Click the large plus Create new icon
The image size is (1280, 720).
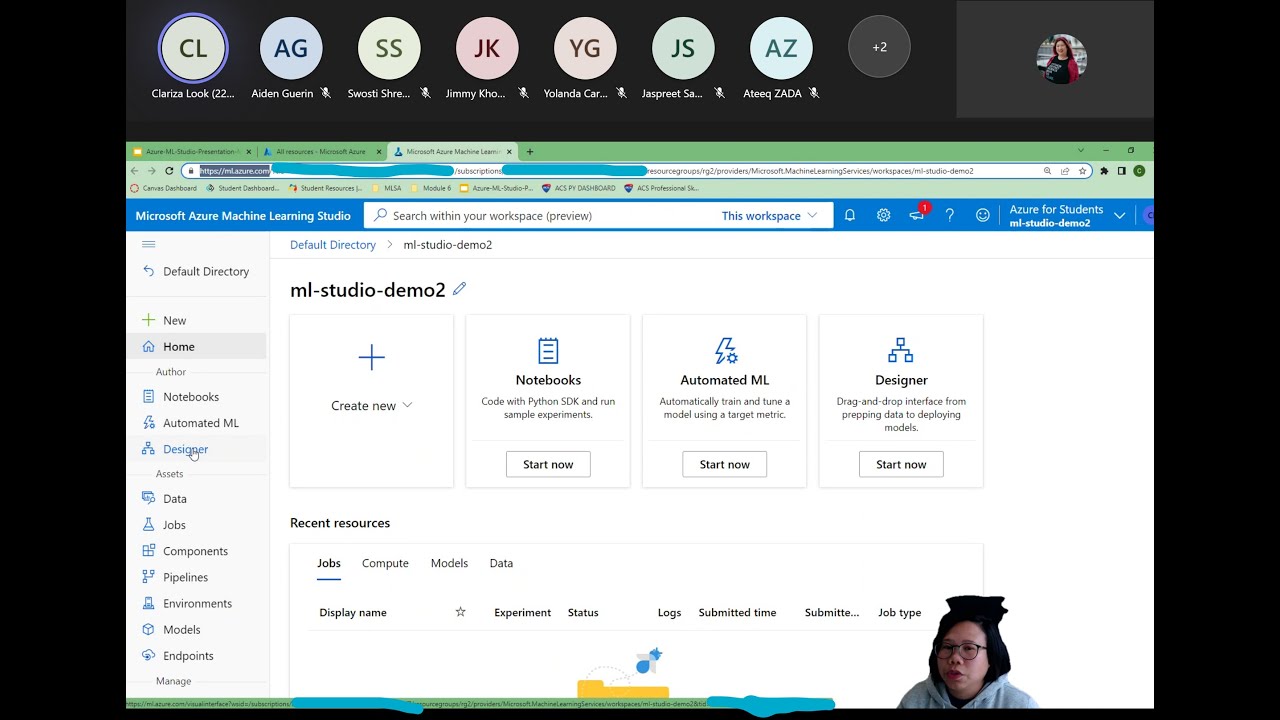coord(371,357)
